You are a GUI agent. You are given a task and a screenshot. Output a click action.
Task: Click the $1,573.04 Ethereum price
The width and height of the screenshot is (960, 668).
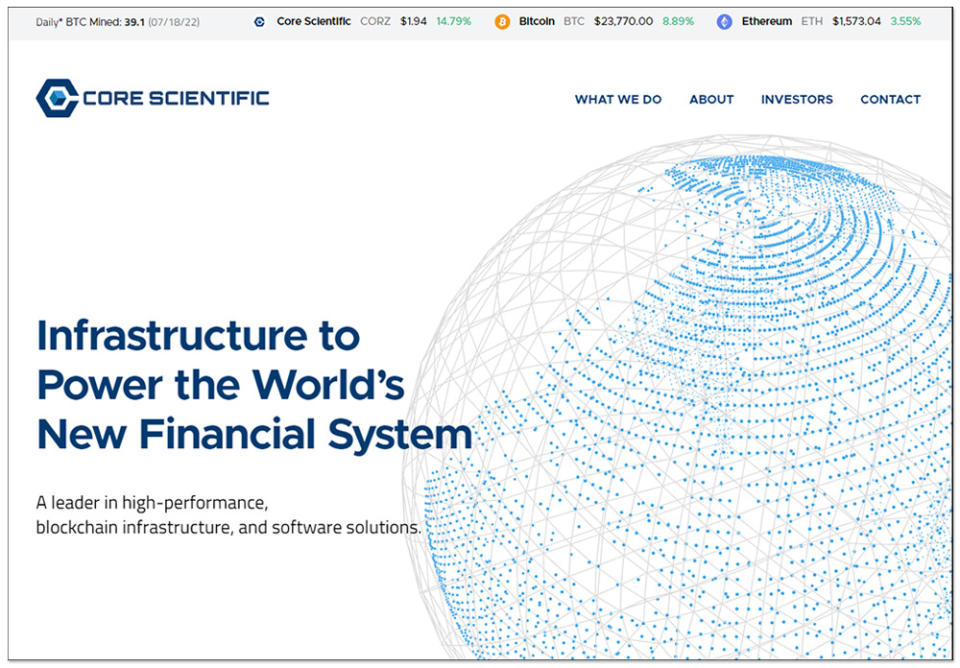click(x=857, y=21)
